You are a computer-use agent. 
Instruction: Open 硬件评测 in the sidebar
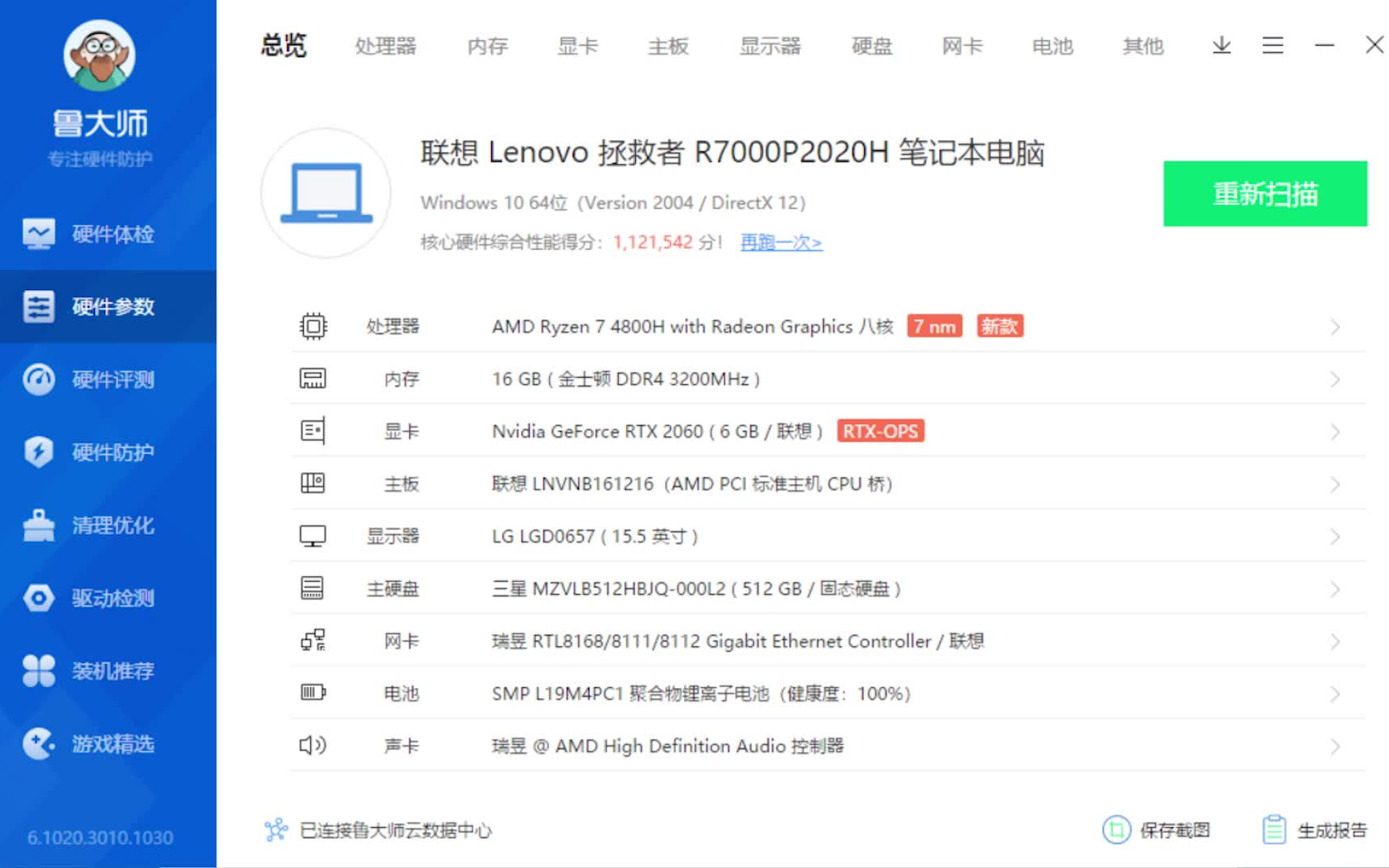click(108, 379)
